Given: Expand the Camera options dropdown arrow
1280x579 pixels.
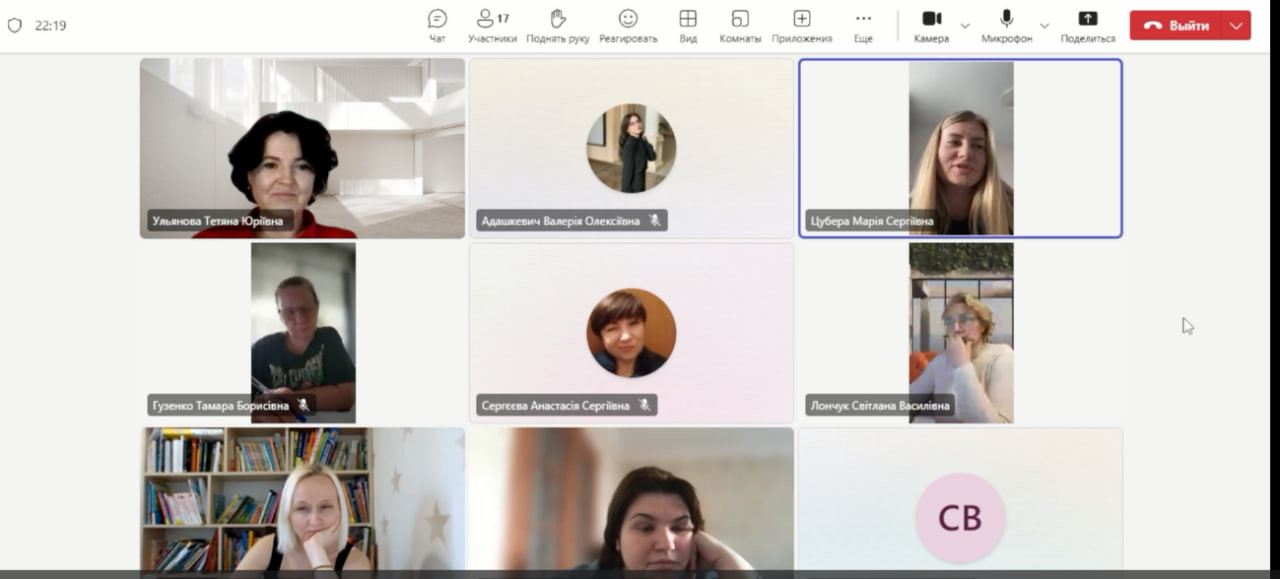Looking at the screenshot, I should click(x=965, y=26).
